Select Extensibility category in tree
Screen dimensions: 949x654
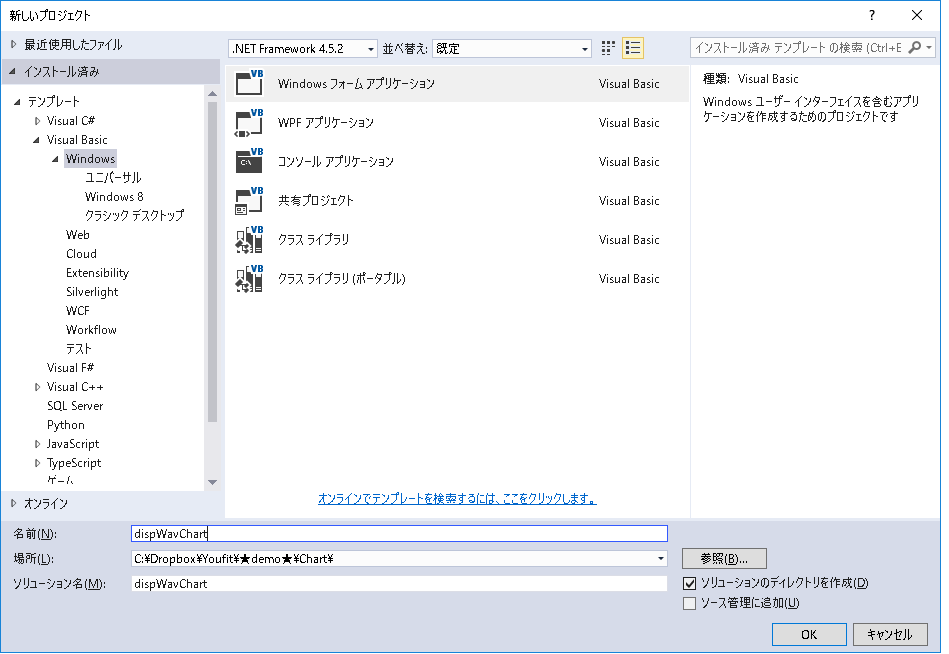pyautogui.click(x=97, y=273)
